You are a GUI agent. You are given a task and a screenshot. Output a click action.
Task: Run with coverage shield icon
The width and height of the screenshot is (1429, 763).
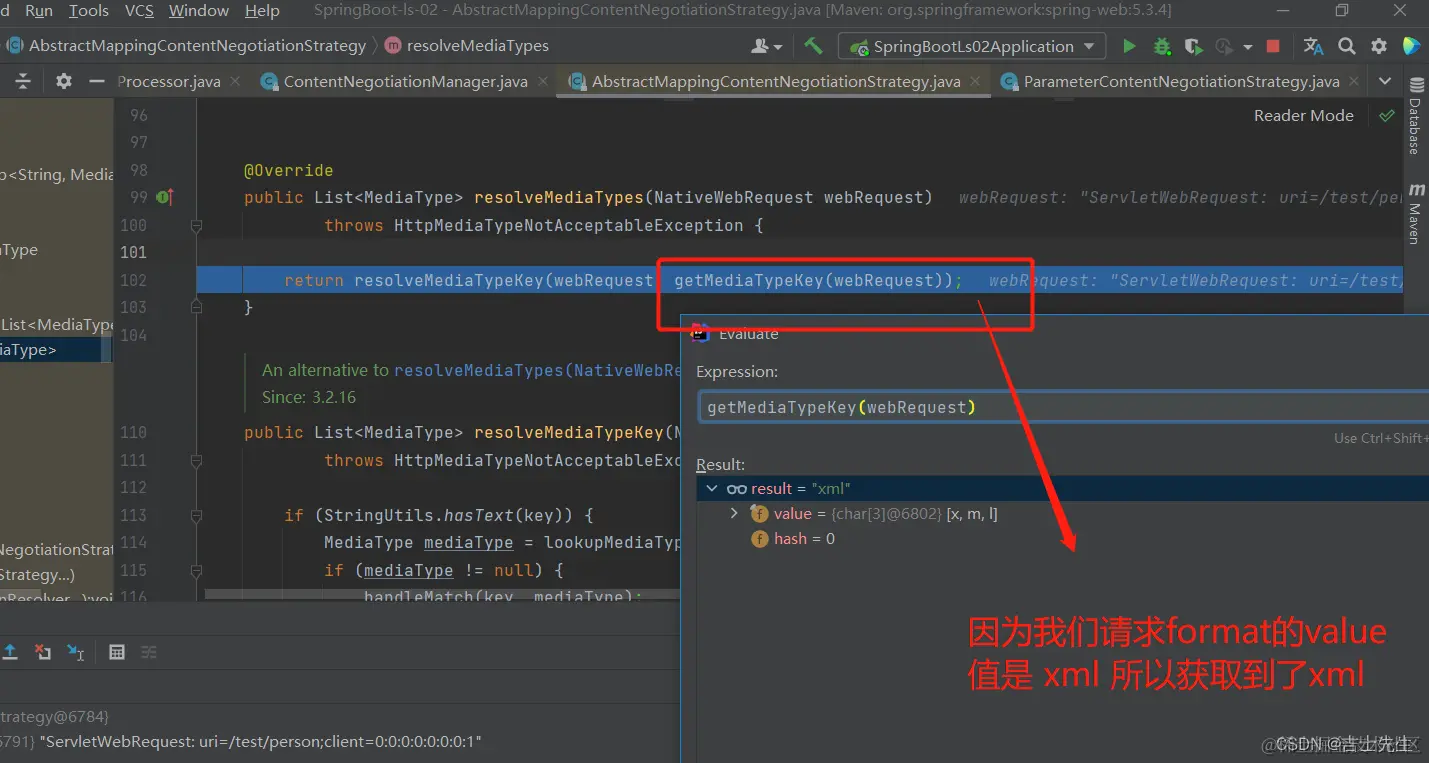tap(1192, 46)
